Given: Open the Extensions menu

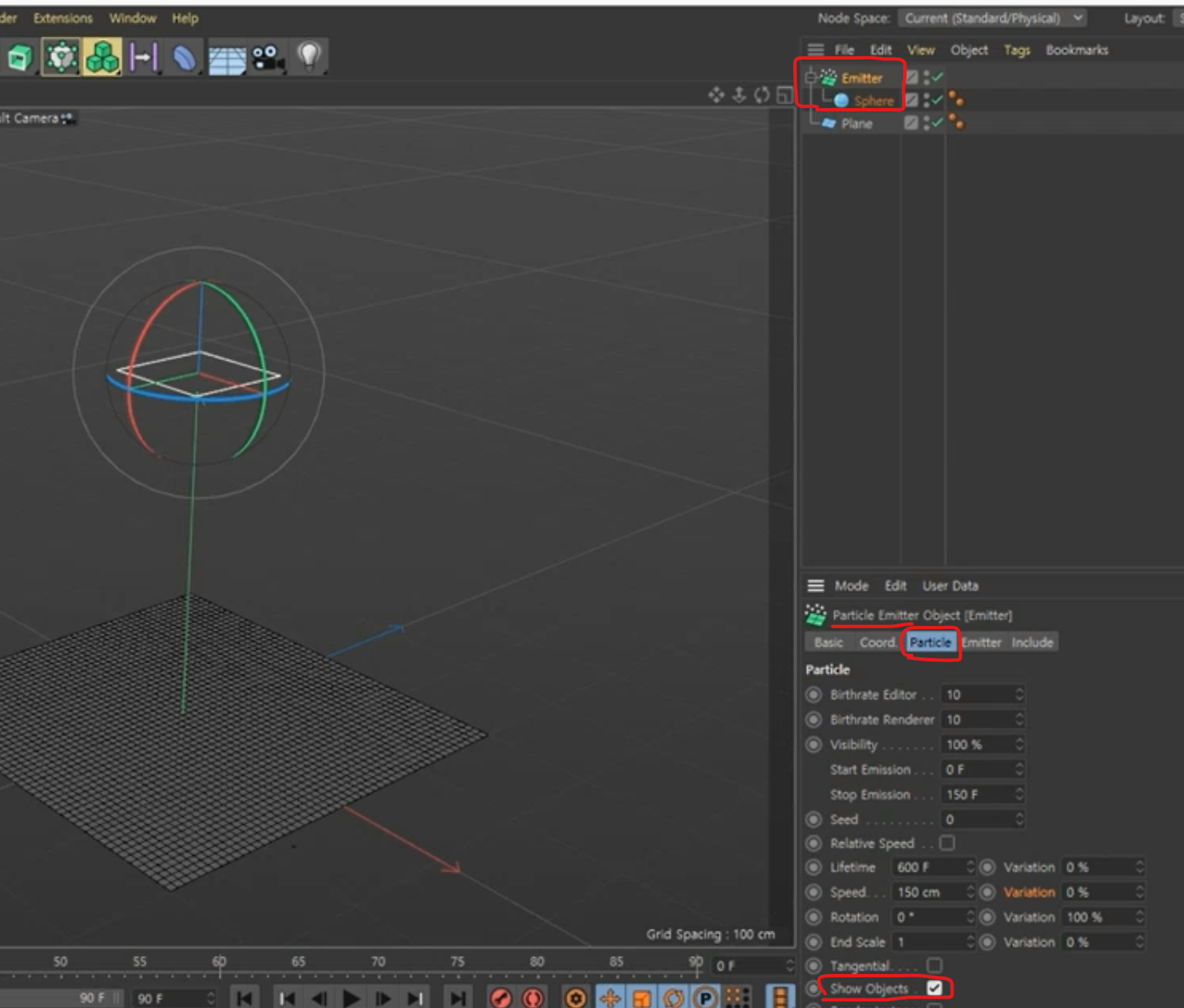Looking at the screenshot, I should pos(63,18).
